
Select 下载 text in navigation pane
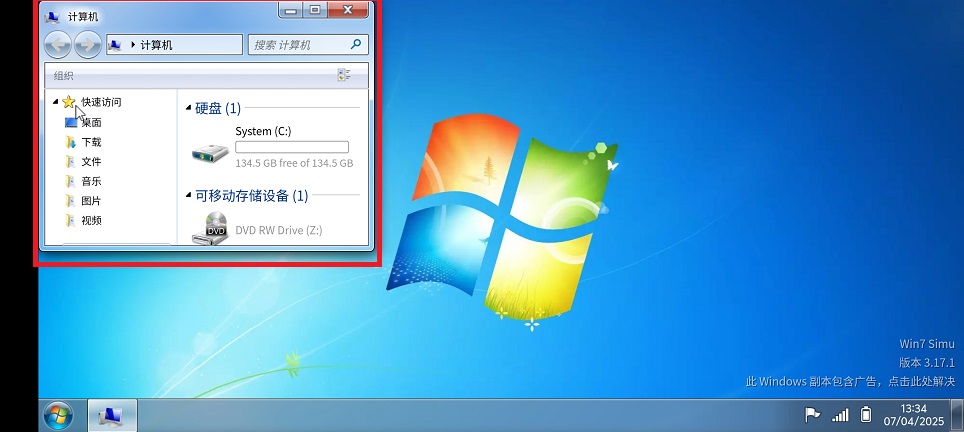(x=92, y=142)
